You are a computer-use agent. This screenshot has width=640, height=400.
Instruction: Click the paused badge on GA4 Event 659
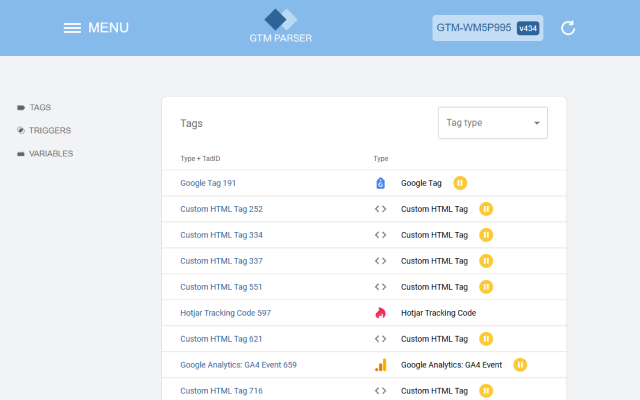[520, 365]
